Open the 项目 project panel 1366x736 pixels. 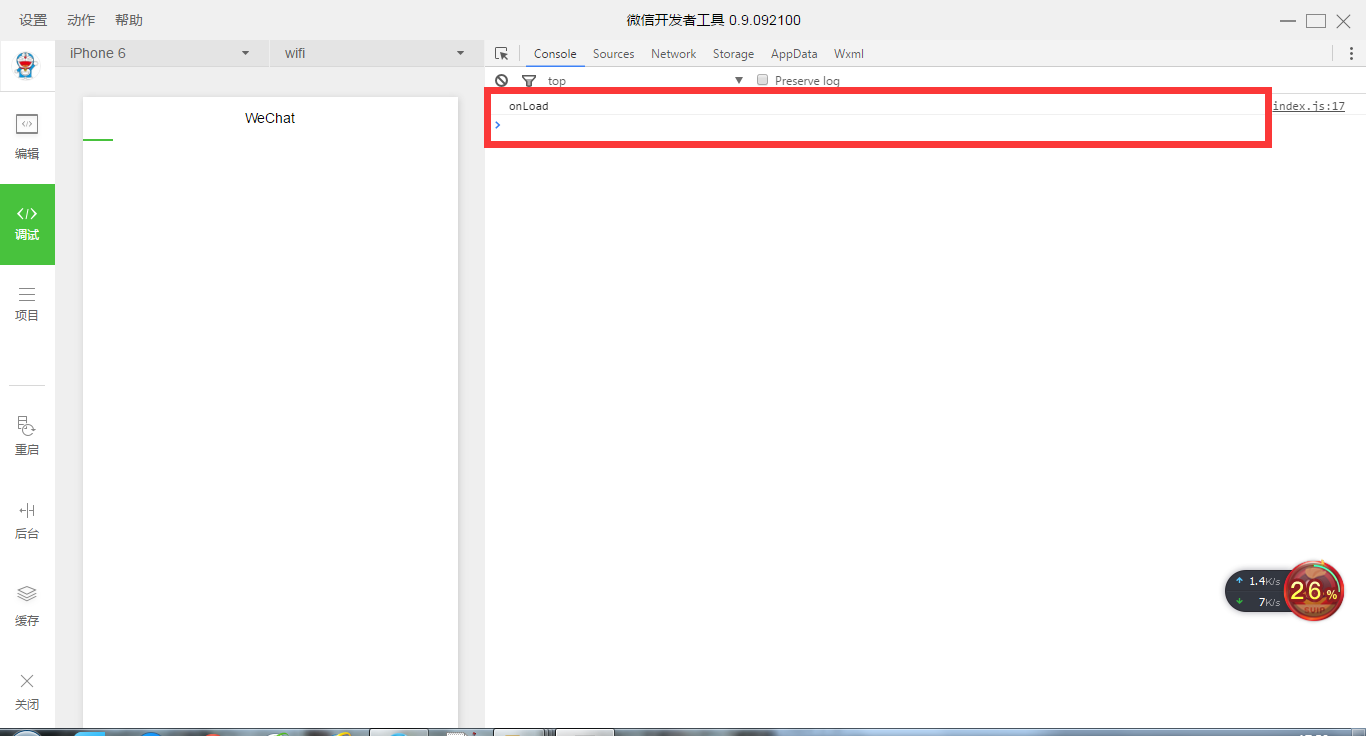pos(27,304)
